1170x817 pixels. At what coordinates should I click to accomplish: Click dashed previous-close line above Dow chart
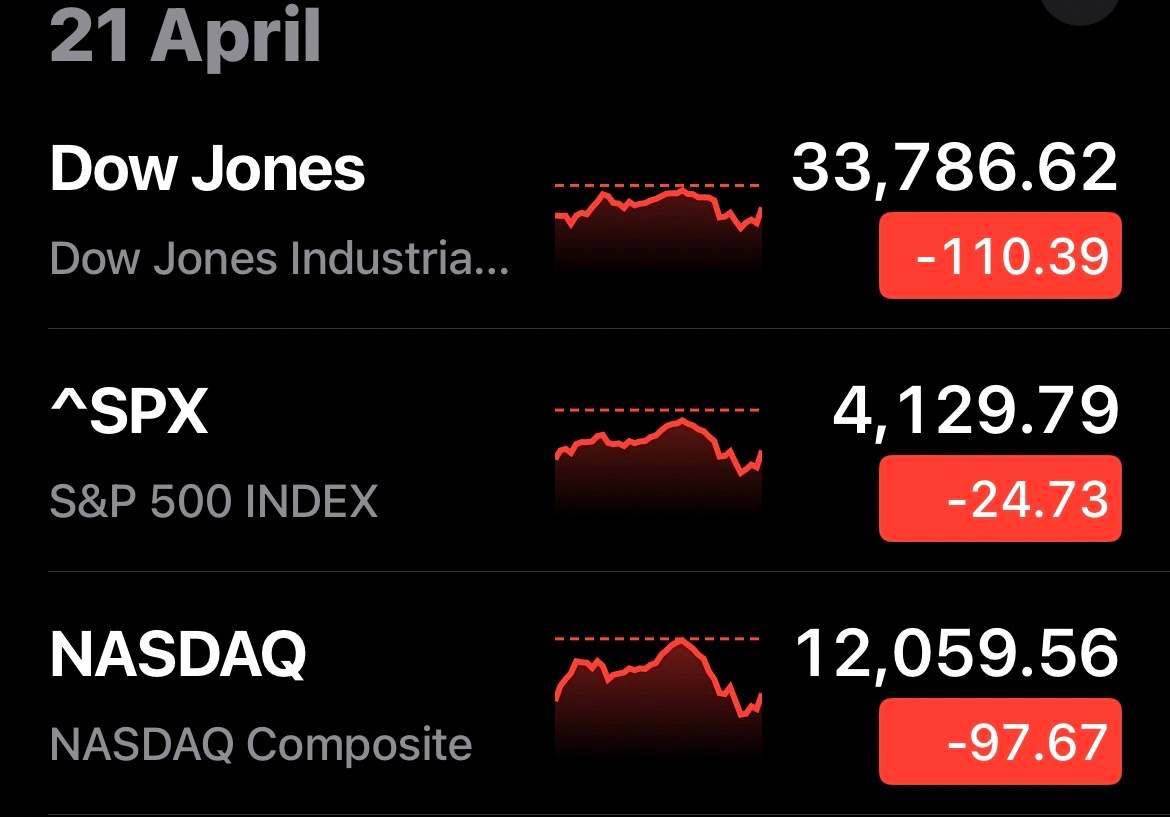(657, 185)
